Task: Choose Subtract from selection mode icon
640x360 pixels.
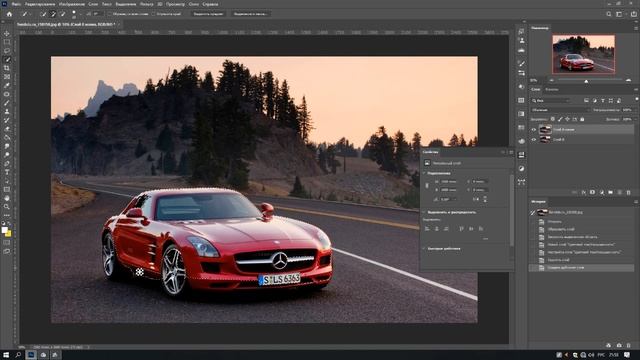Action: (63, 14)
